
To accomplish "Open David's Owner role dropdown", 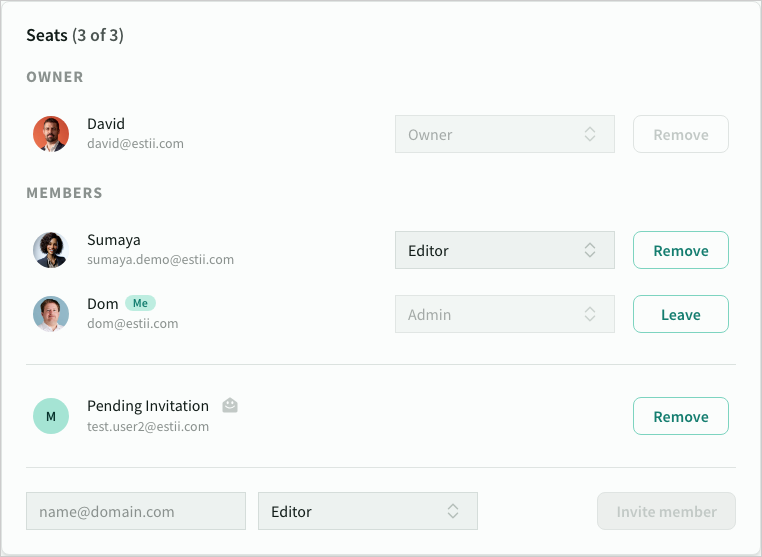I will tap(504, 135).
